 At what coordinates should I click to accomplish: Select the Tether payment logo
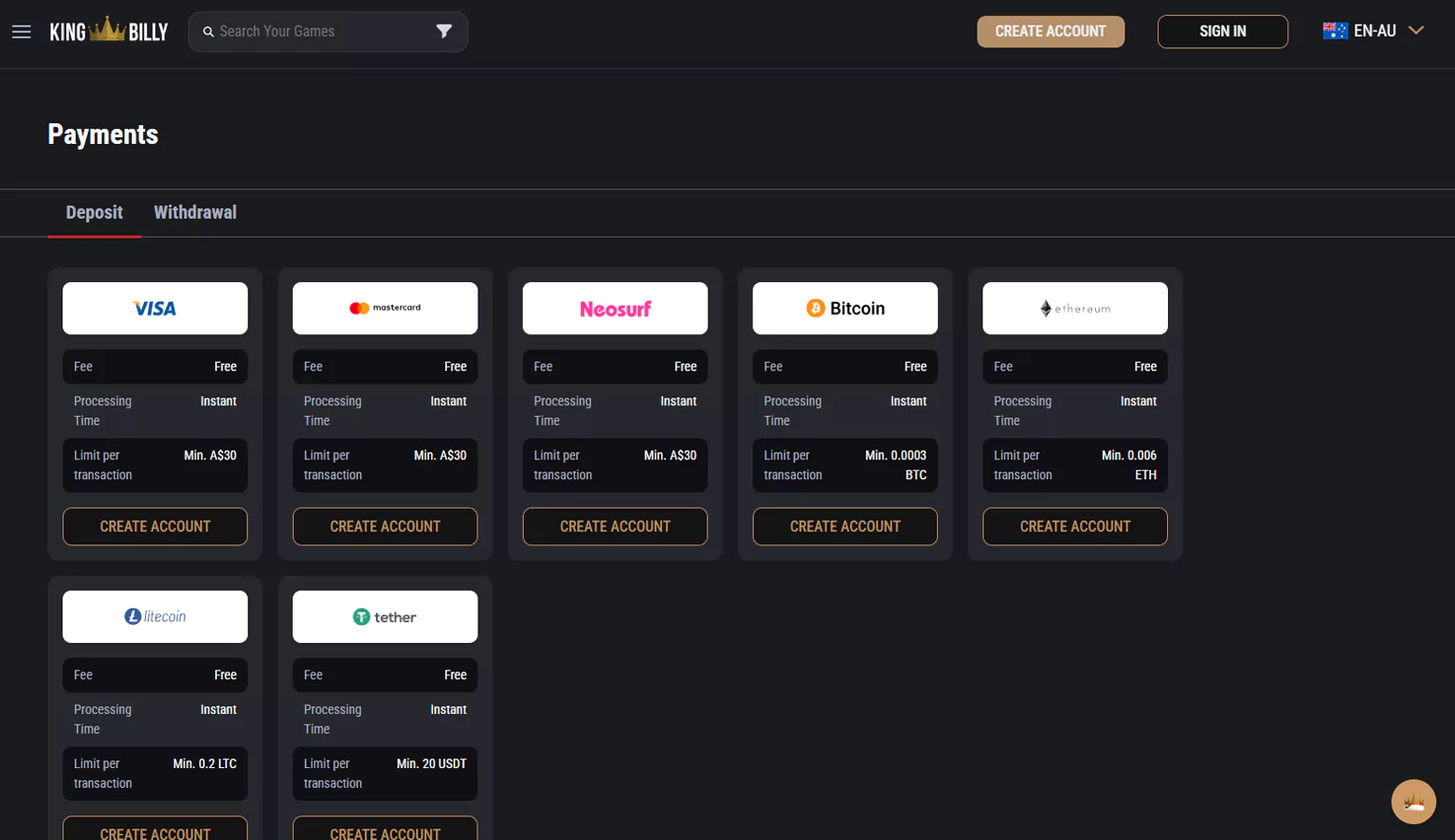tap(385, 617)
